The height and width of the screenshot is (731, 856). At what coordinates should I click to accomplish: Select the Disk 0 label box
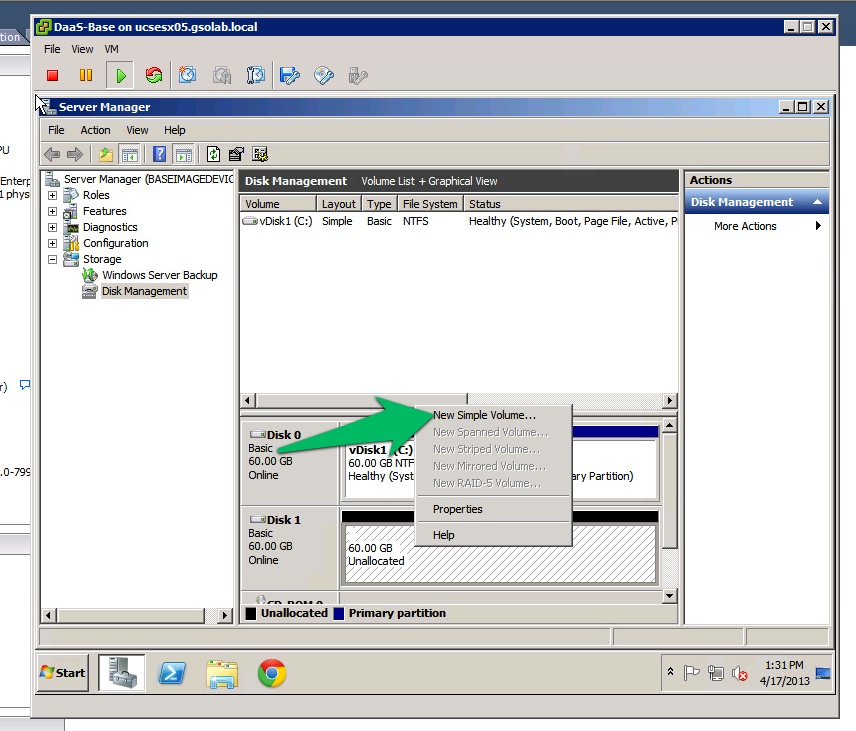pyautogui.click(x=290, y=462)
